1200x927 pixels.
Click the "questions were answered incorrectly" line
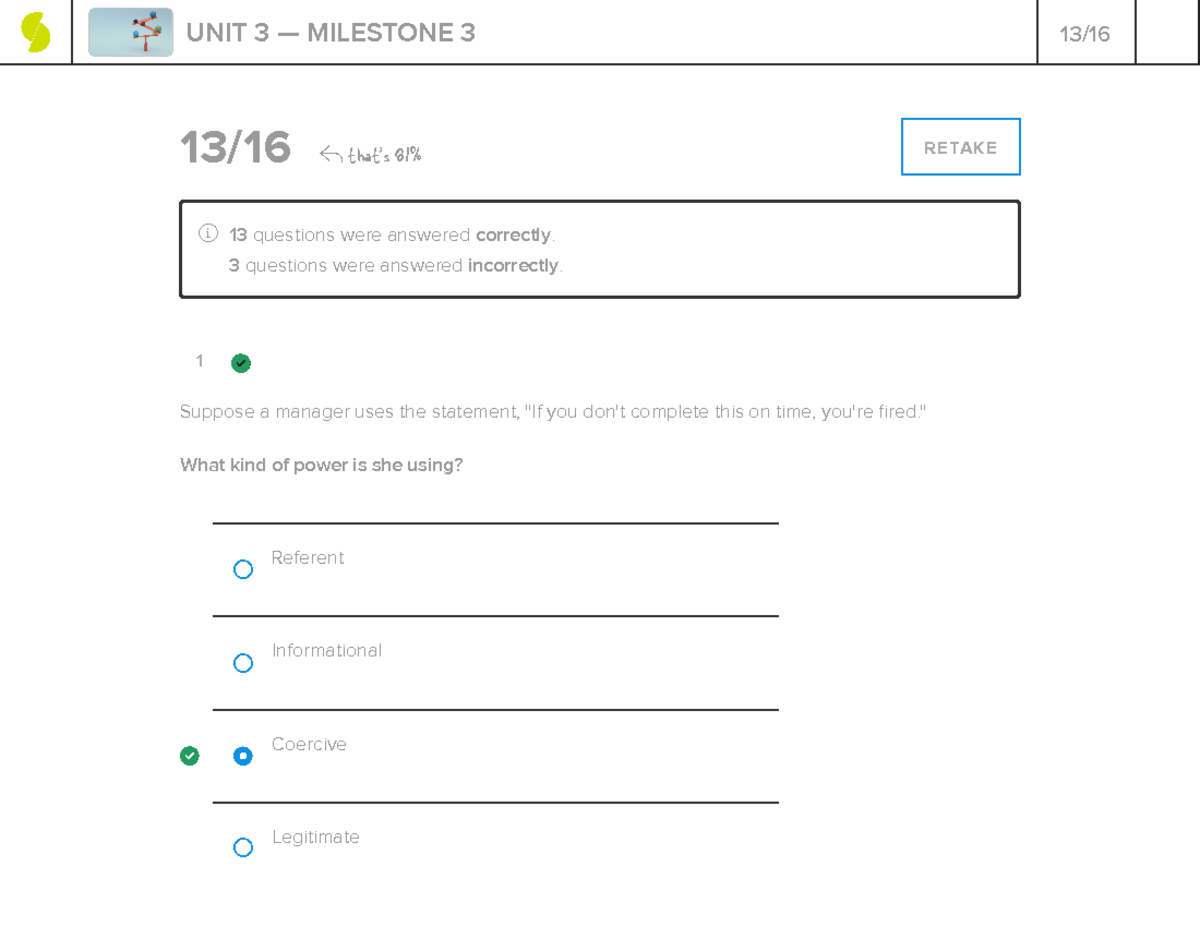coord(395,266)
